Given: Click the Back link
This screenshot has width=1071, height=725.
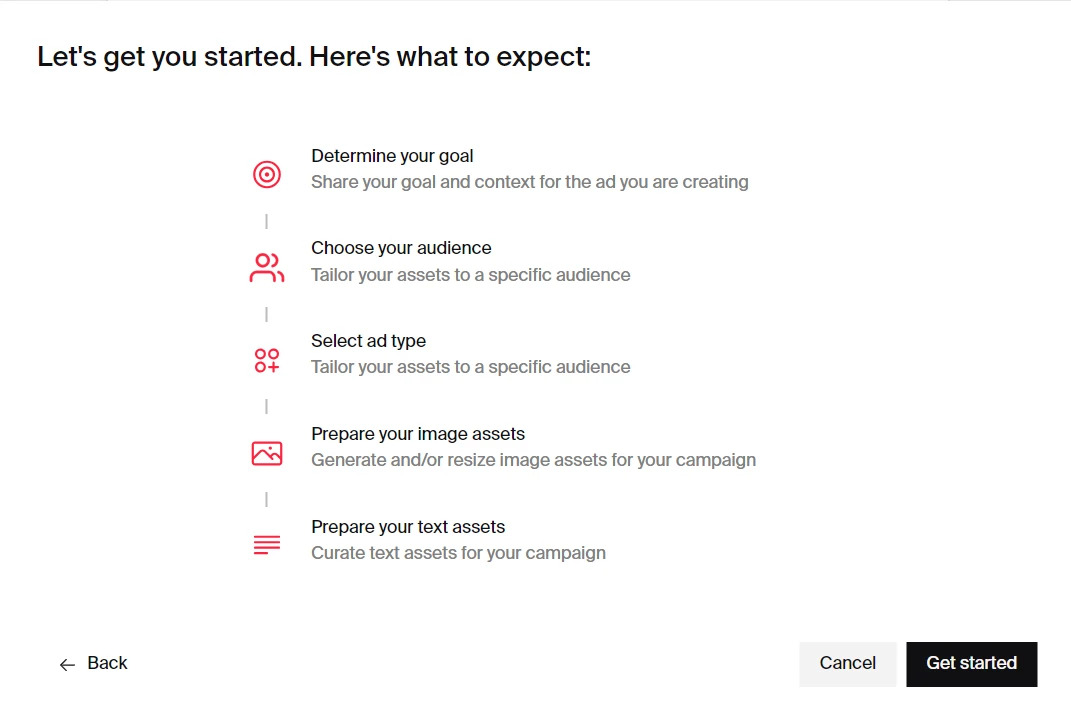Looking at the screenshot, I should (106, 663).
